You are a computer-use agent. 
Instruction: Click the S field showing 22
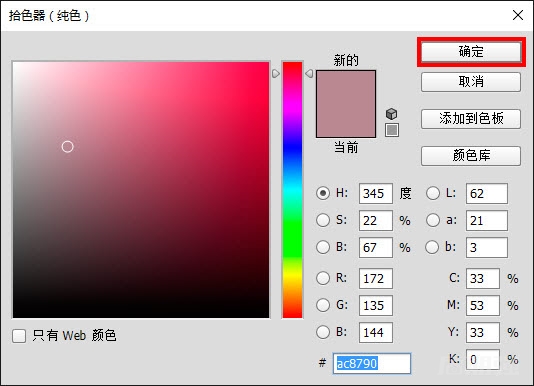(x=376, y=220)
